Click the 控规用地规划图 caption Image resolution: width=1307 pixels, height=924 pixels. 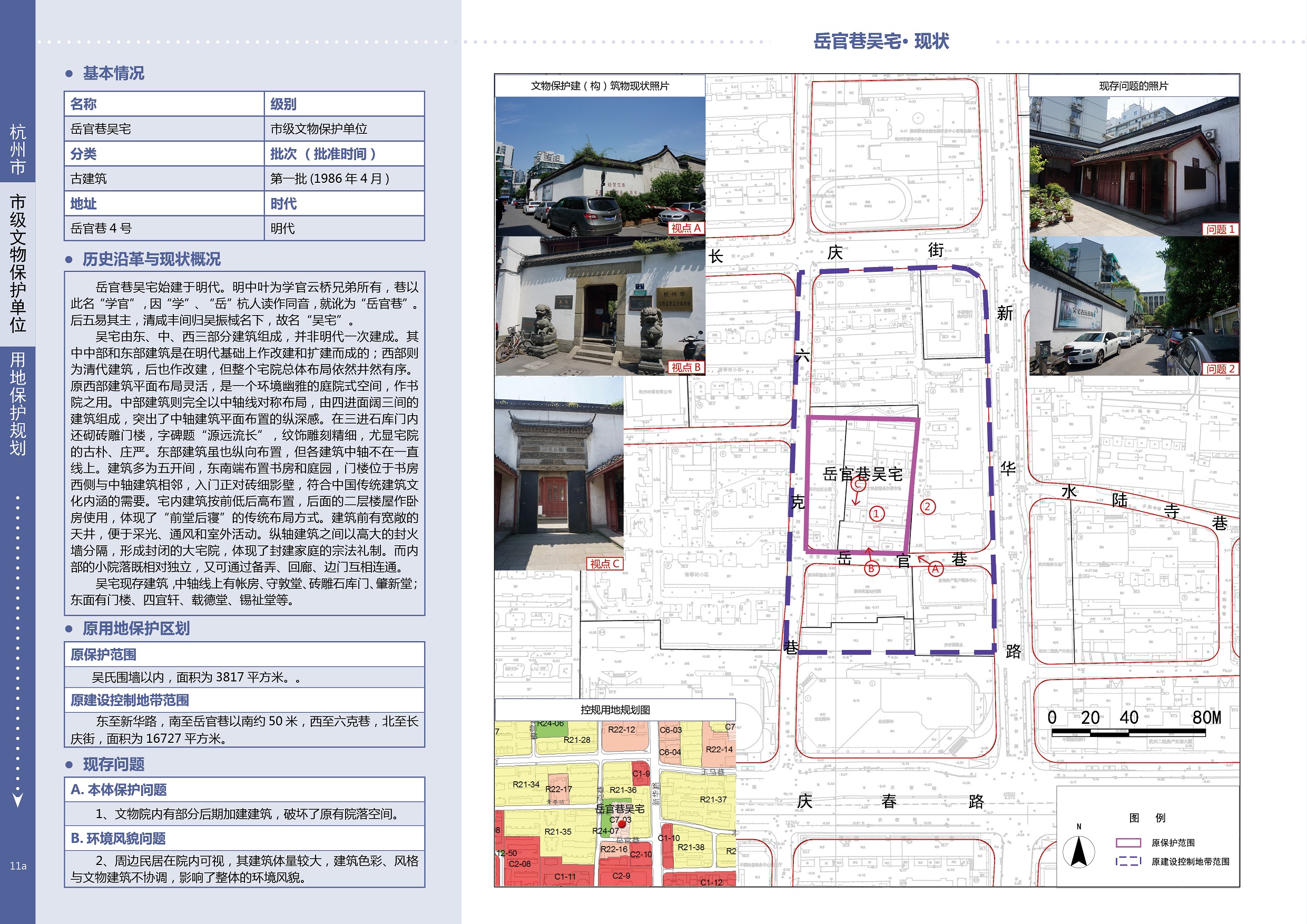(615, 710)
